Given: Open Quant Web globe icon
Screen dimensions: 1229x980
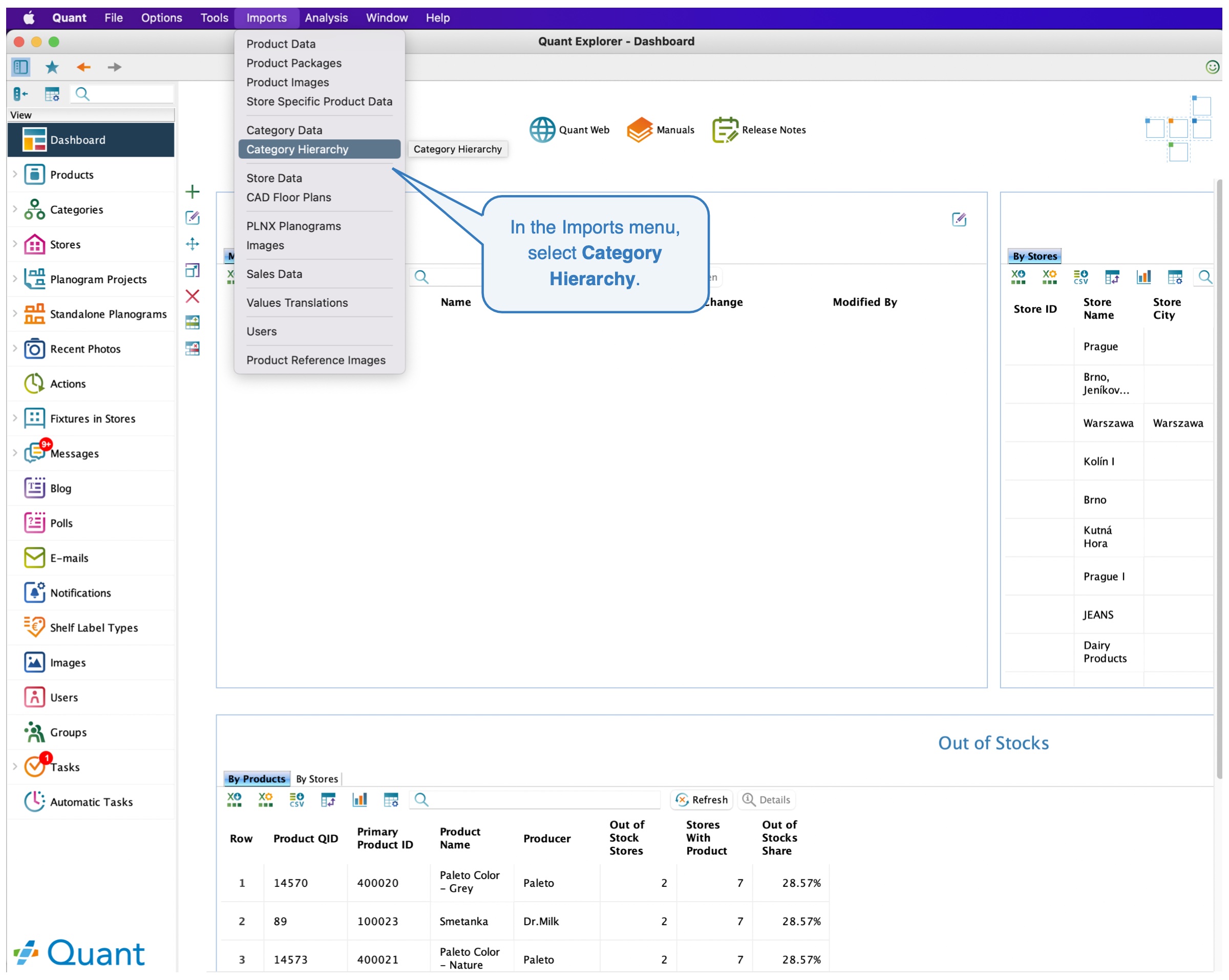Looking at the screenshot, I should [542, 130].
